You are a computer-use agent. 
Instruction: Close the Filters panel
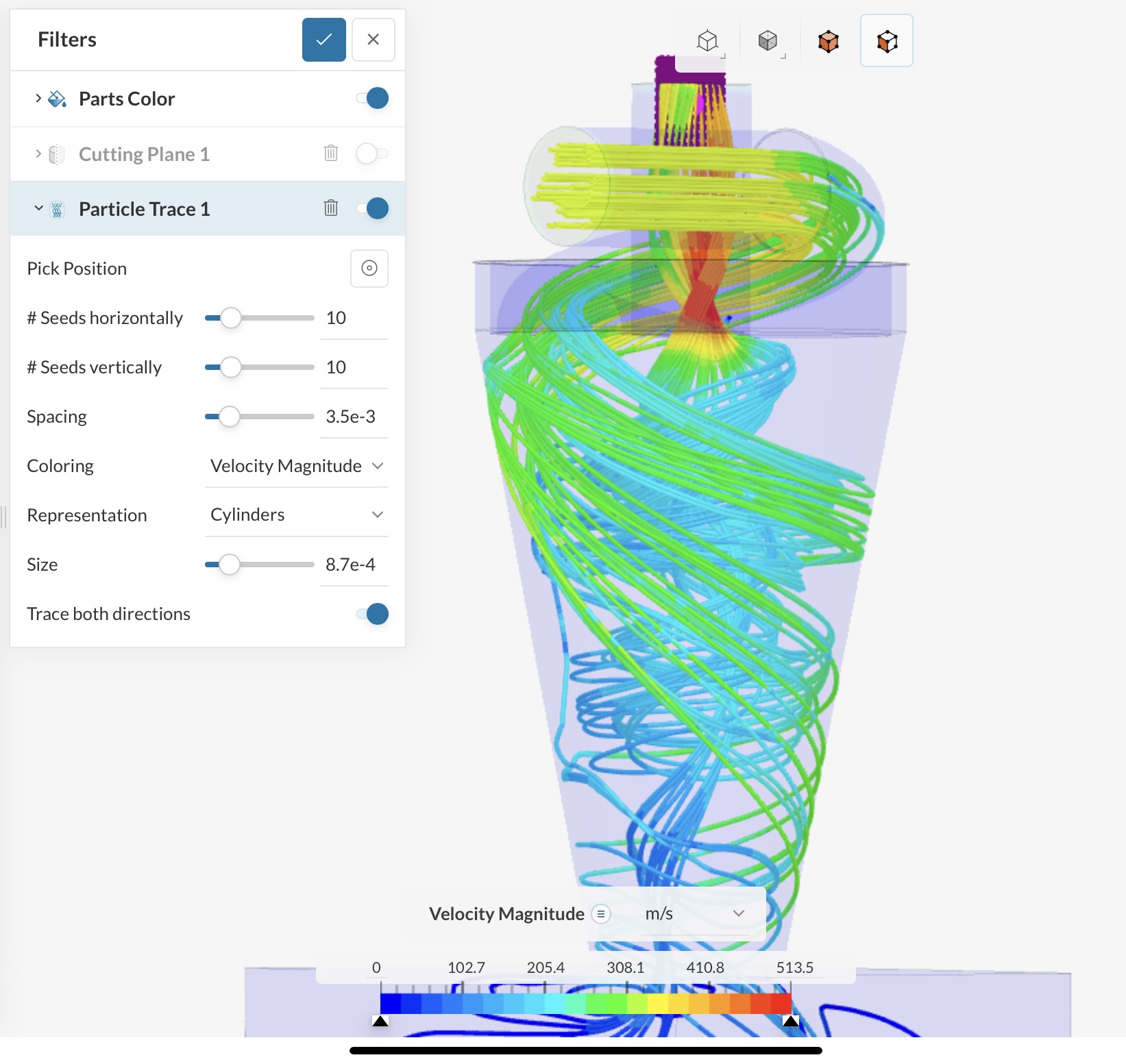click(x=374, y=40)
